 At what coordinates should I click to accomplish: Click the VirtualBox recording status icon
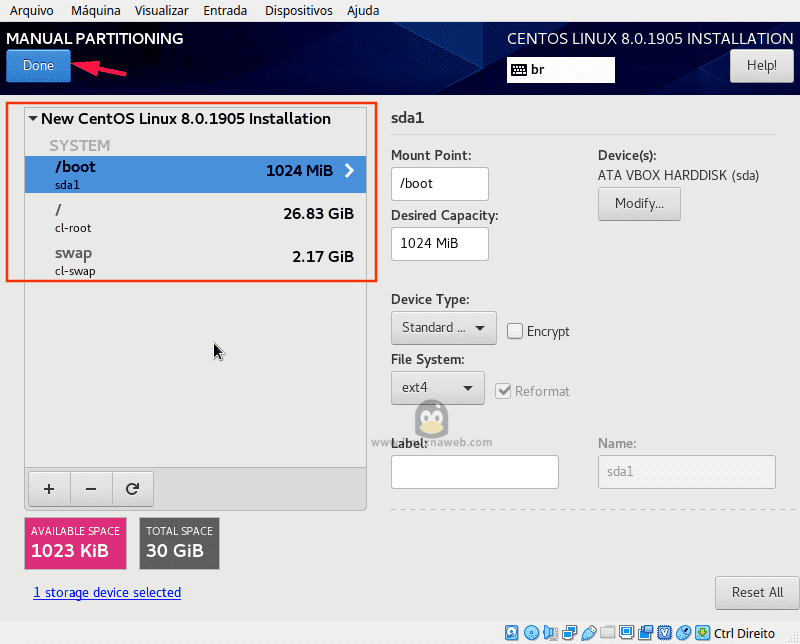[x=645, y=633]
